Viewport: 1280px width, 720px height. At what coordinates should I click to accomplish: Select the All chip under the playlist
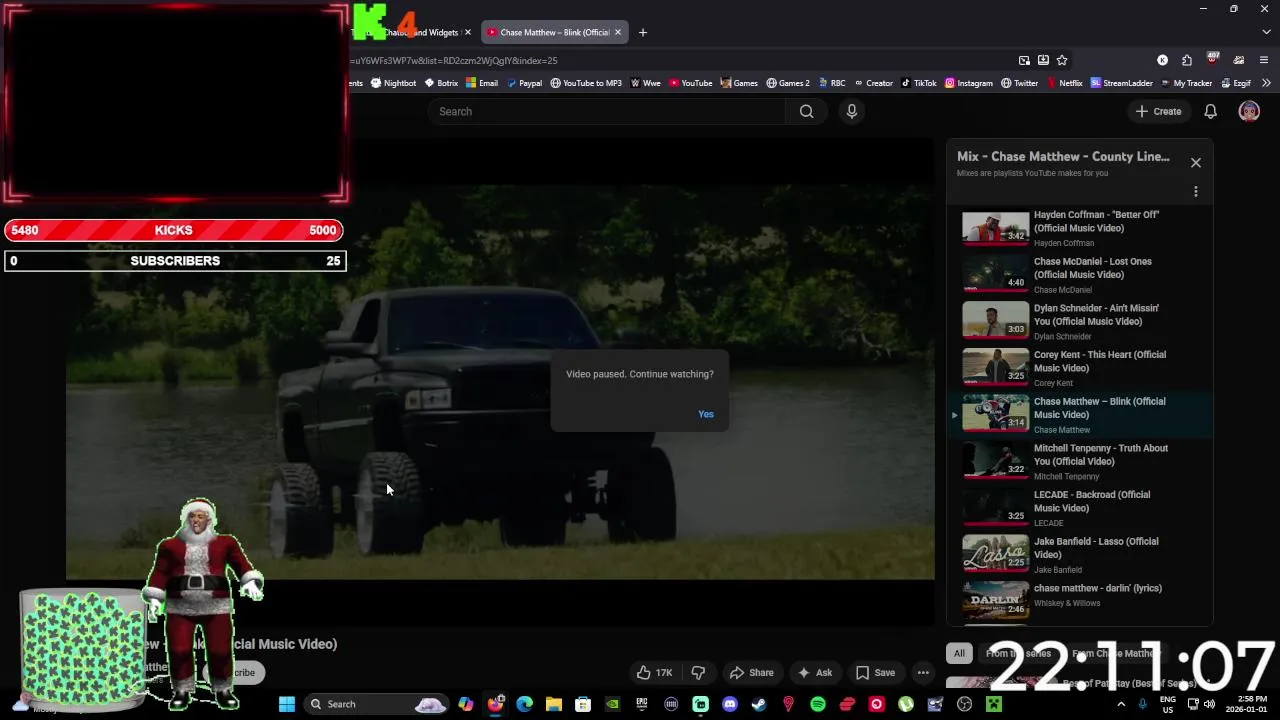click(x=959, y=653)
